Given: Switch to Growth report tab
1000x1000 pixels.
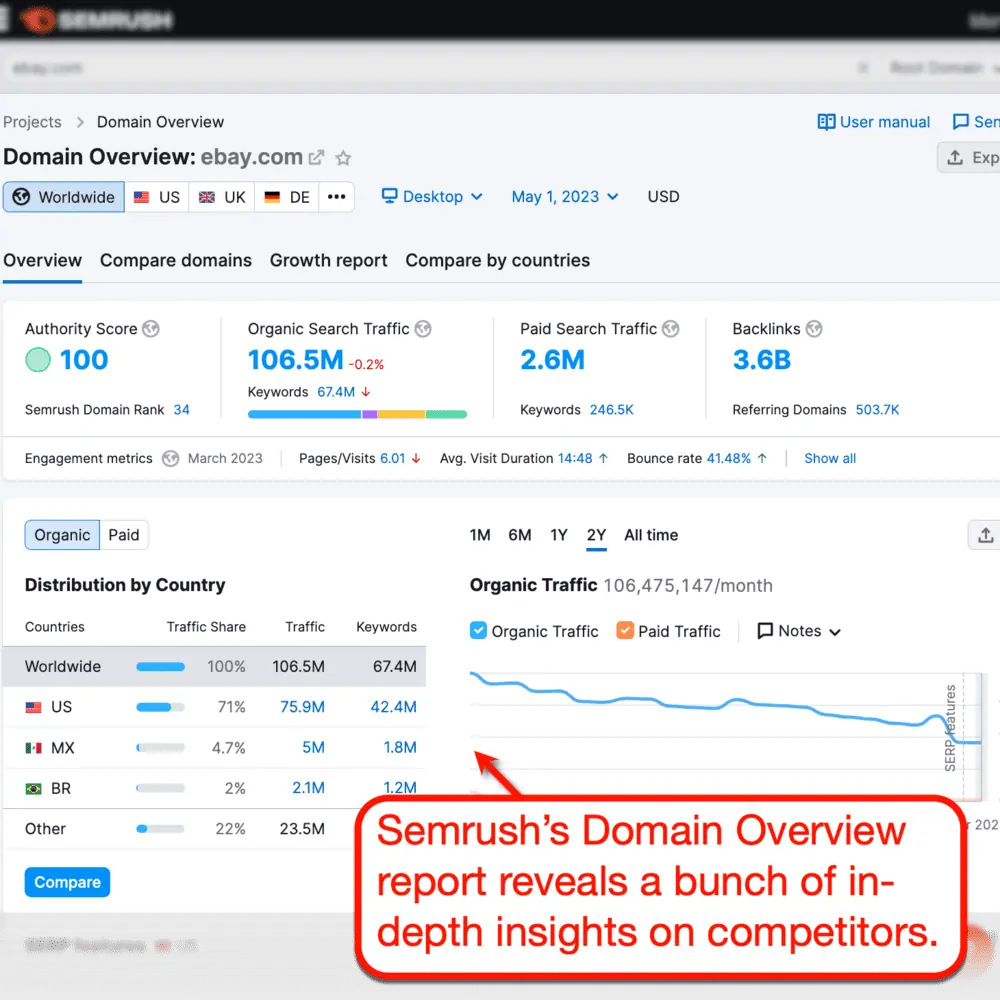Looking at the screenshot, I should (328, 261).
